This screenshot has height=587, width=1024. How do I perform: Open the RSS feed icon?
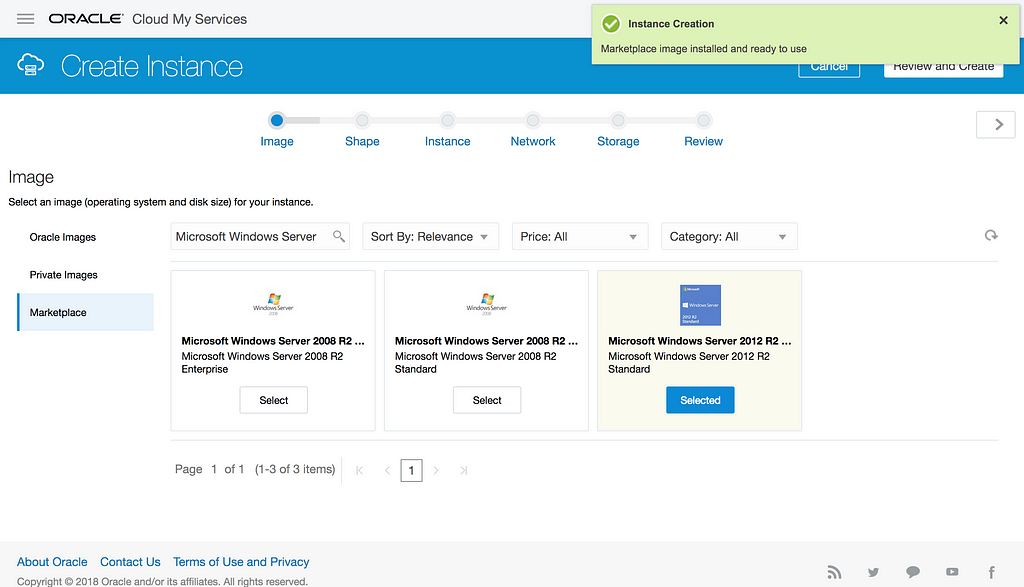[834, 572]
